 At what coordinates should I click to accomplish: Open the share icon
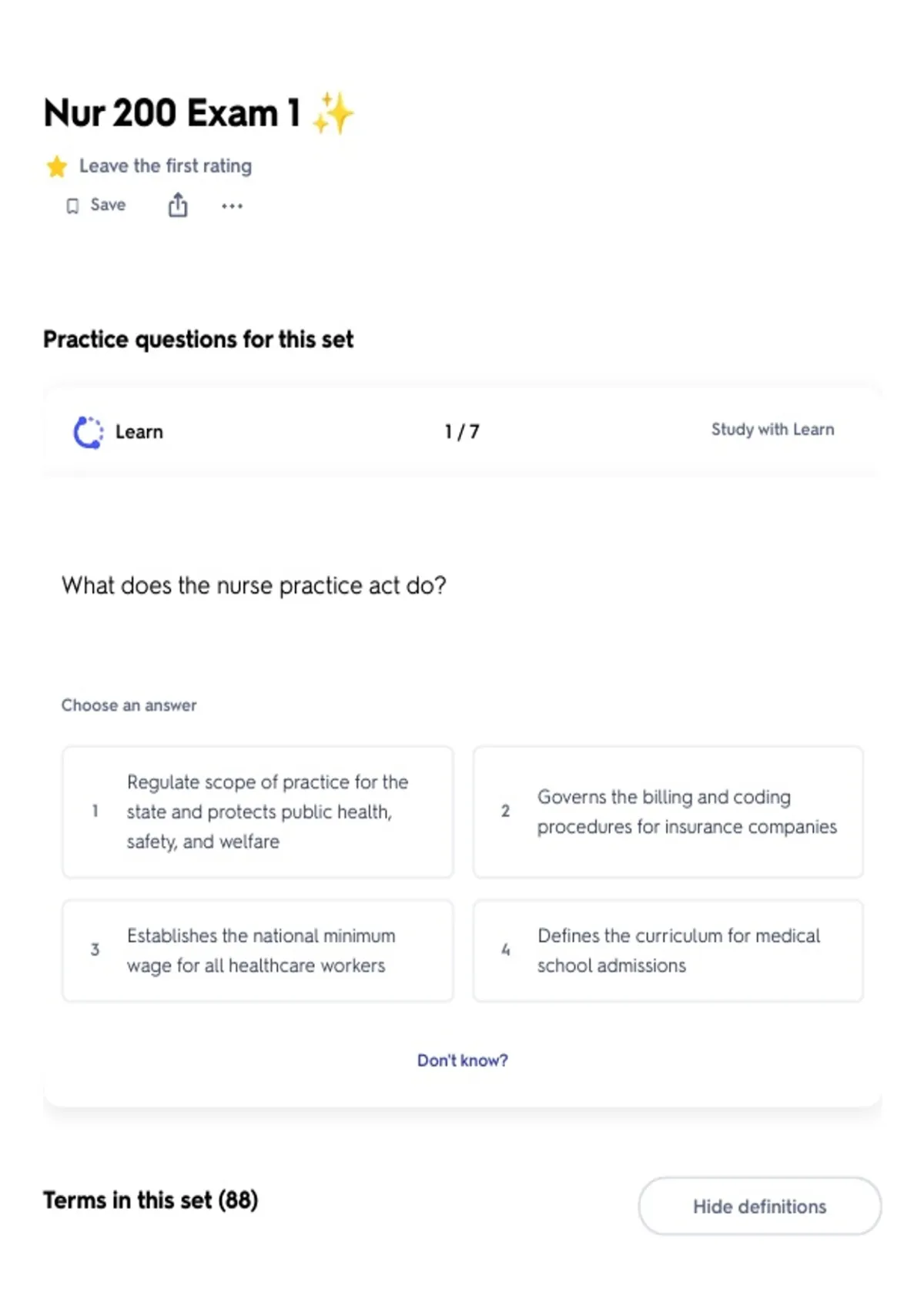(x=178, y=205)
